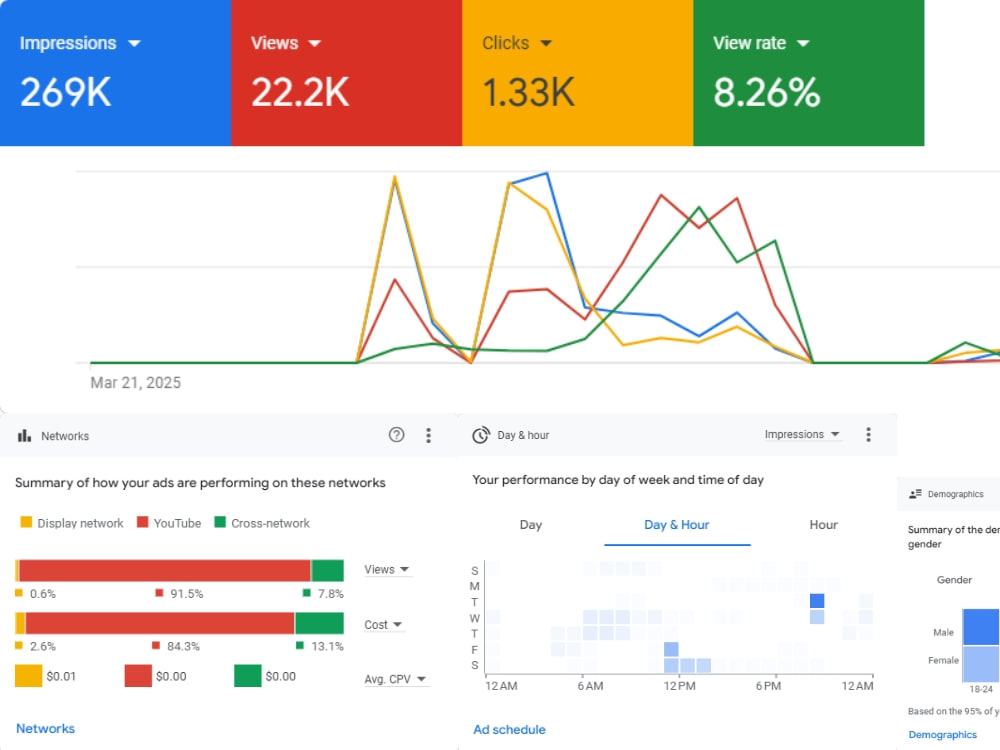Click the 91.5% YouTube views percentage

click(186, 594)
